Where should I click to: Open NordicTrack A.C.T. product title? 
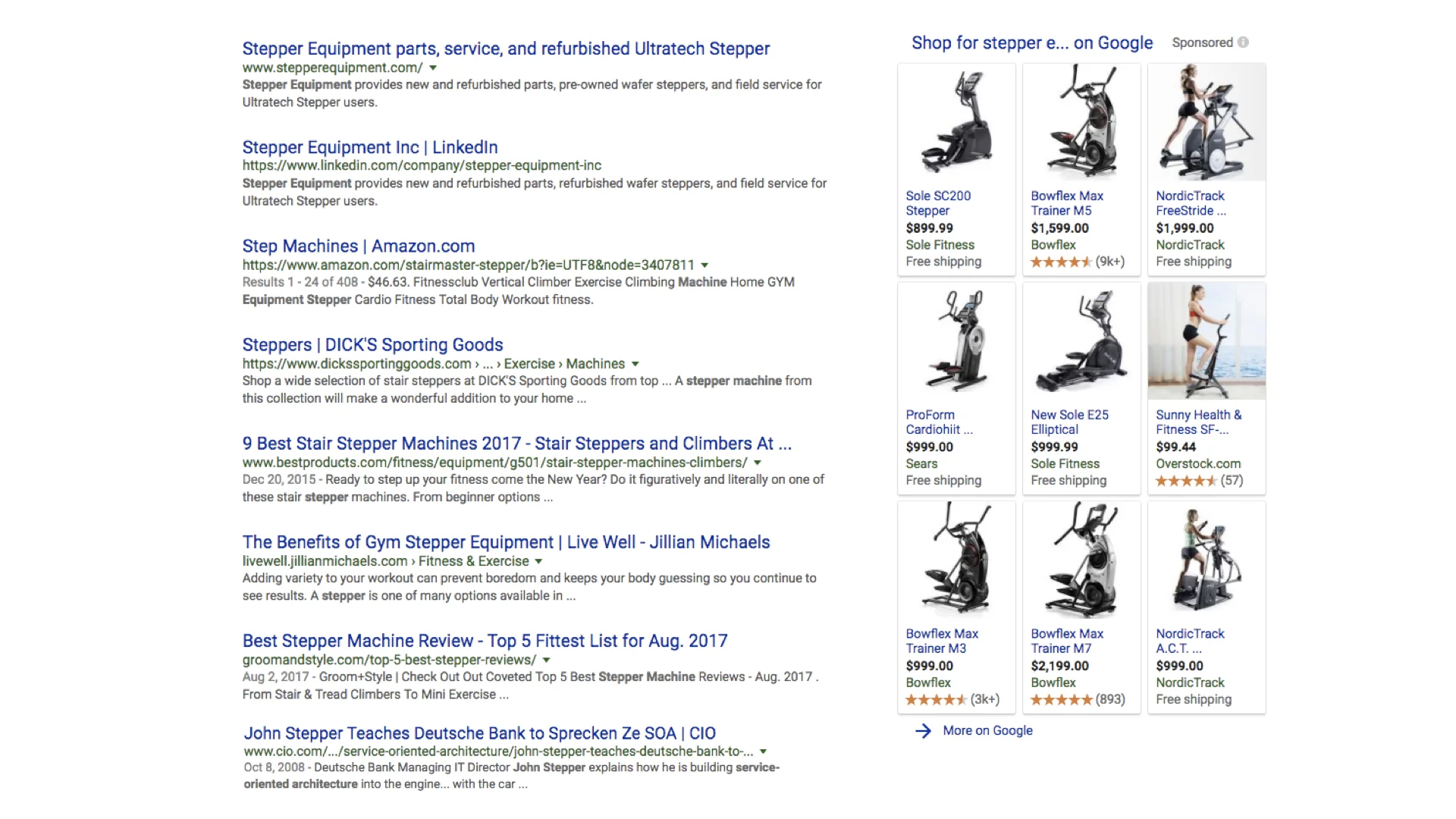click(1190, 641)
